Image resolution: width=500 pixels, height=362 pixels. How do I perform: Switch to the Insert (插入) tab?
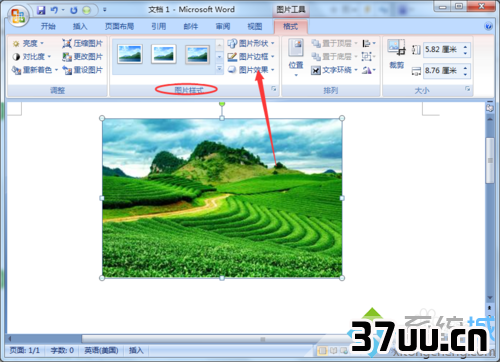tap(80, 26)
